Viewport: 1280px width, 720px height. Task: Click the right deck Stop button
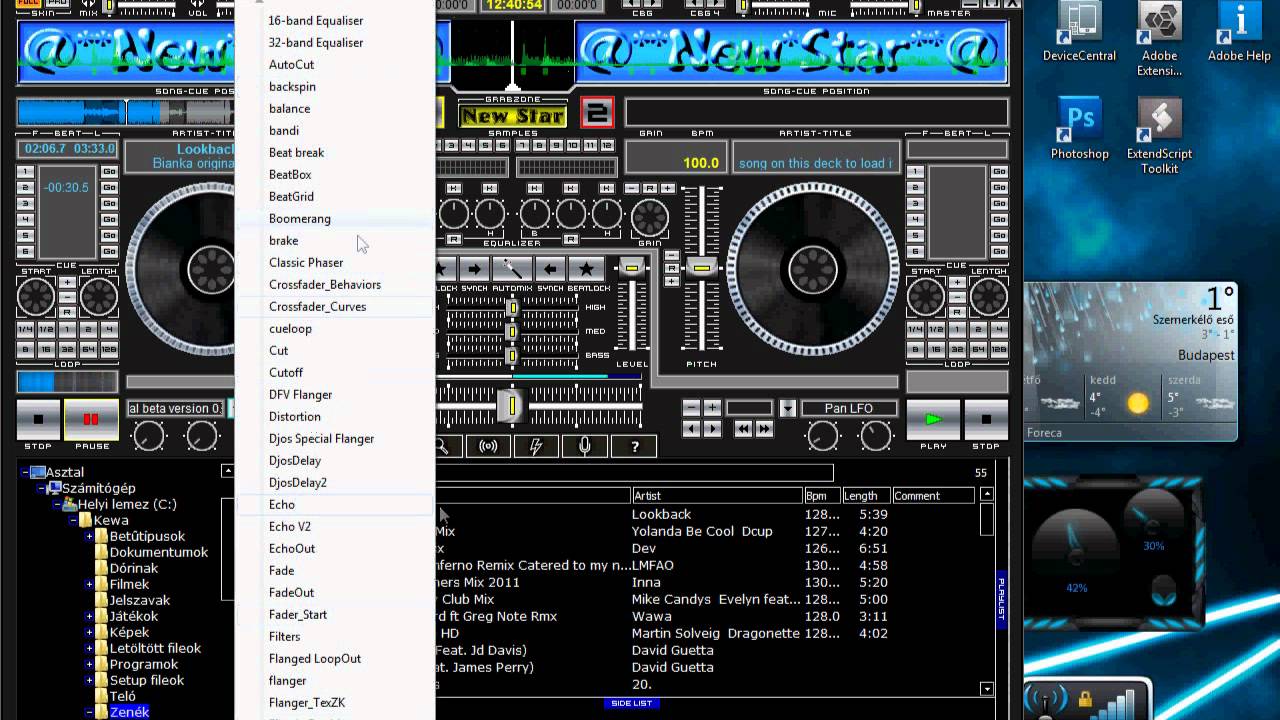[986, 419]
